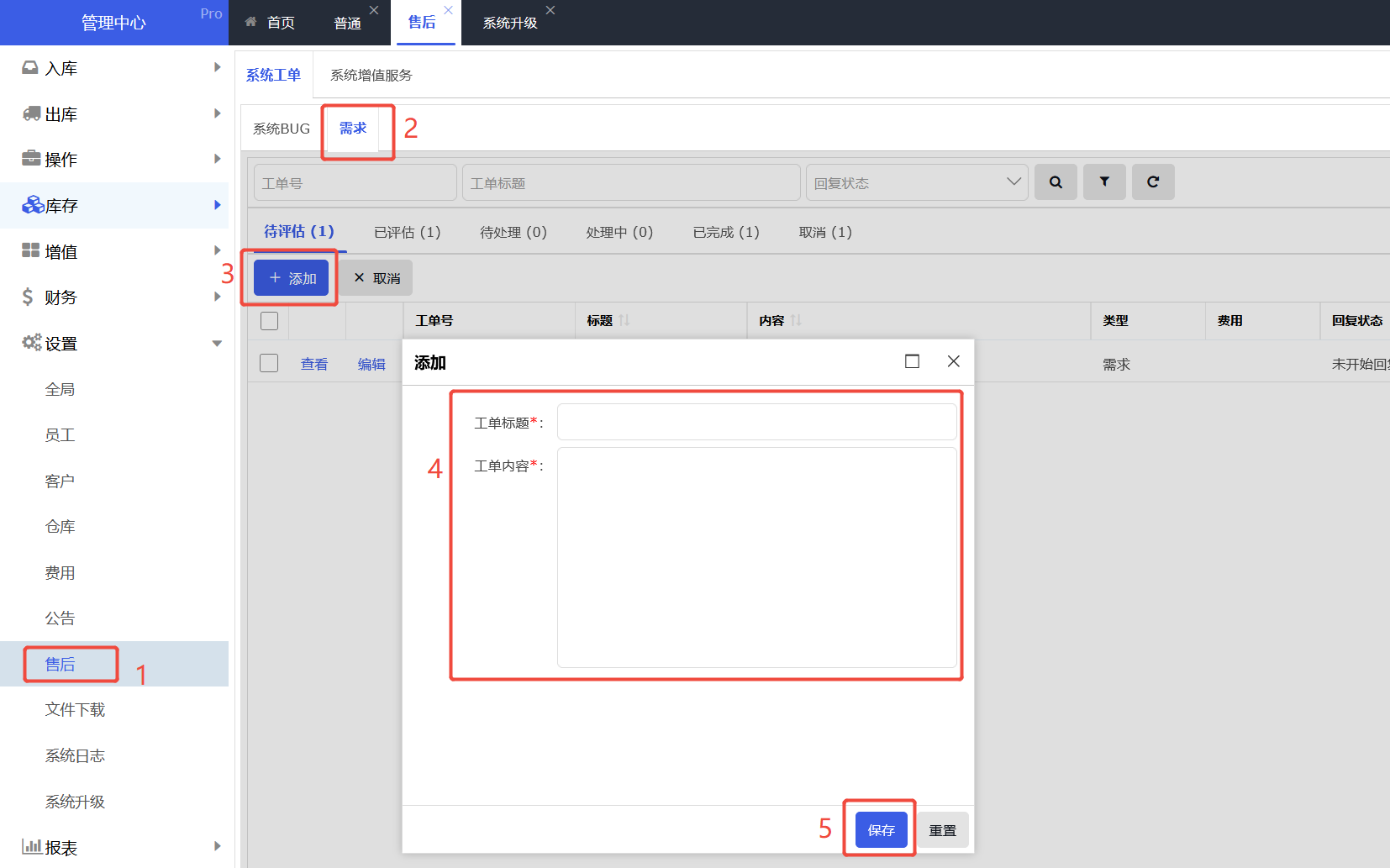The height and width of the screenshot is (868, 1390).
Task: Click the 工单内容 text area
Action: coord(757,557)
